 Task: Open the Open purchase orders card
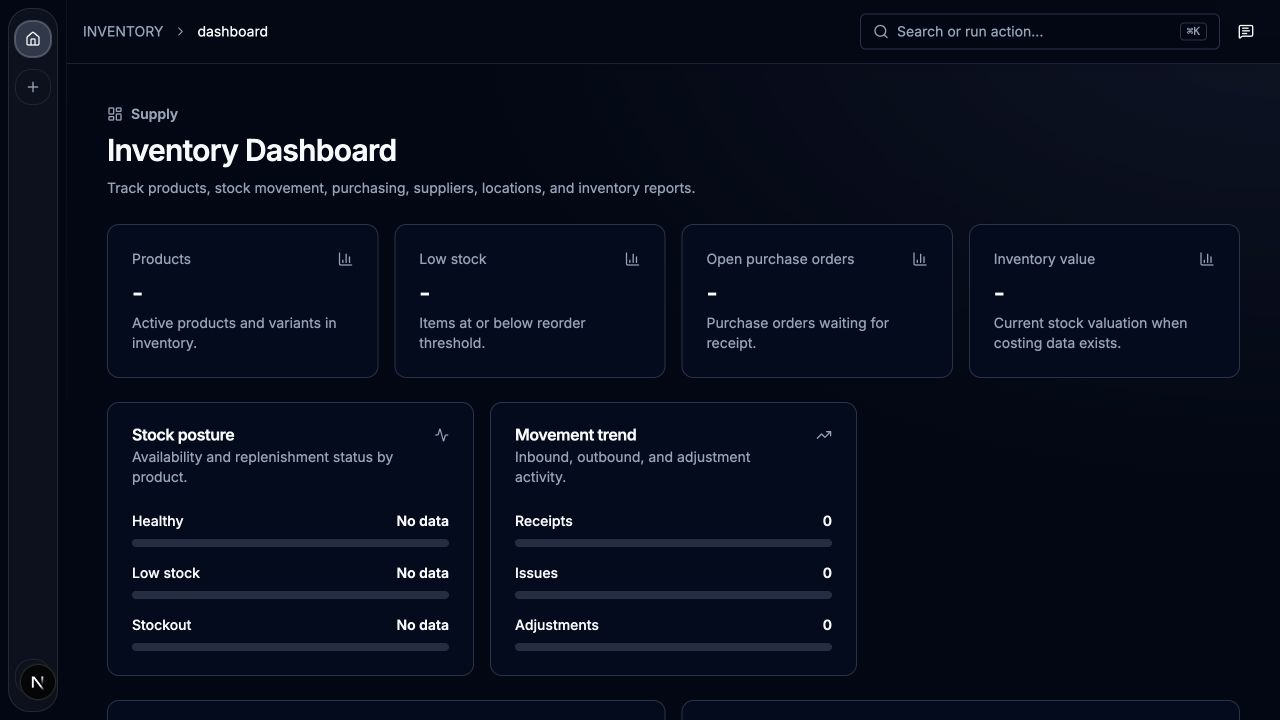tap(817, 301)
